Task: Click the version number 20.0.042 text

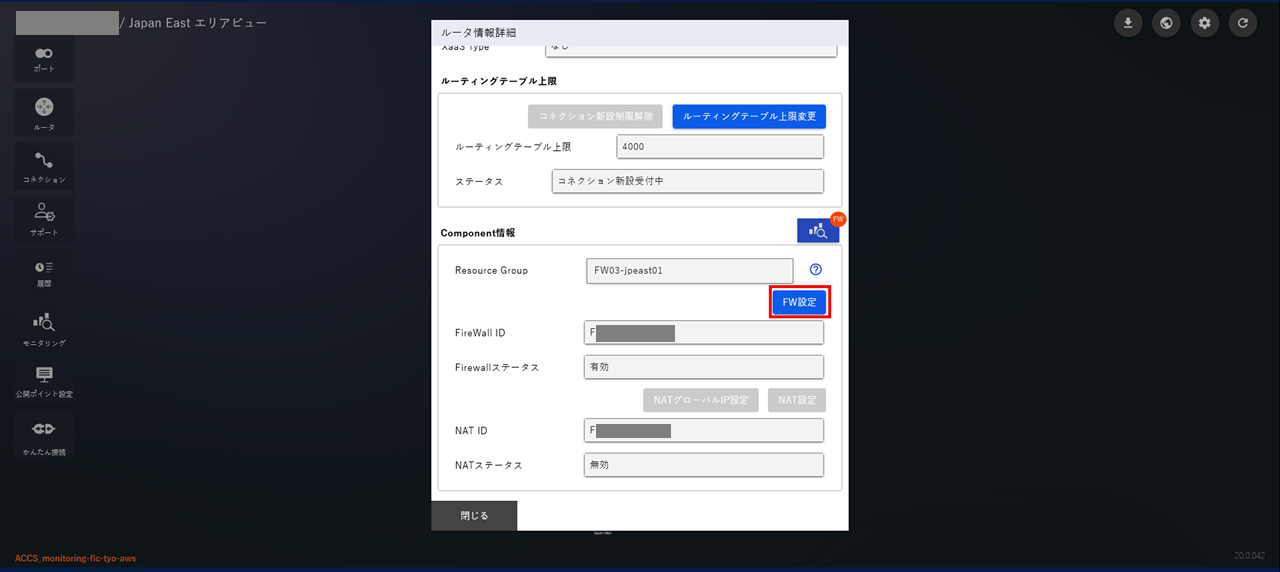Action: (x=1250, y=554)
